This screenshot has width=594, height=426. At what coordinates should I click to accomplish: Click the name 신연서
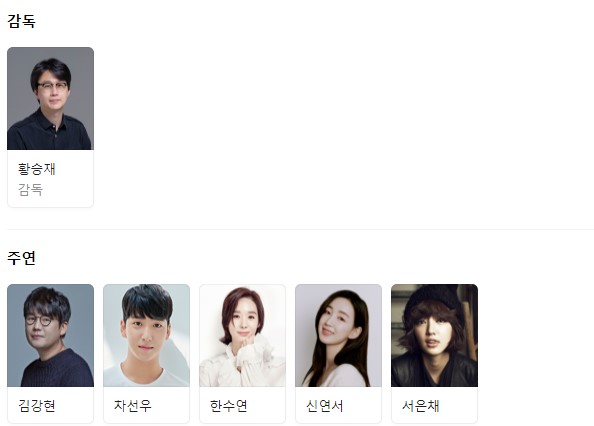coord(325,406)
